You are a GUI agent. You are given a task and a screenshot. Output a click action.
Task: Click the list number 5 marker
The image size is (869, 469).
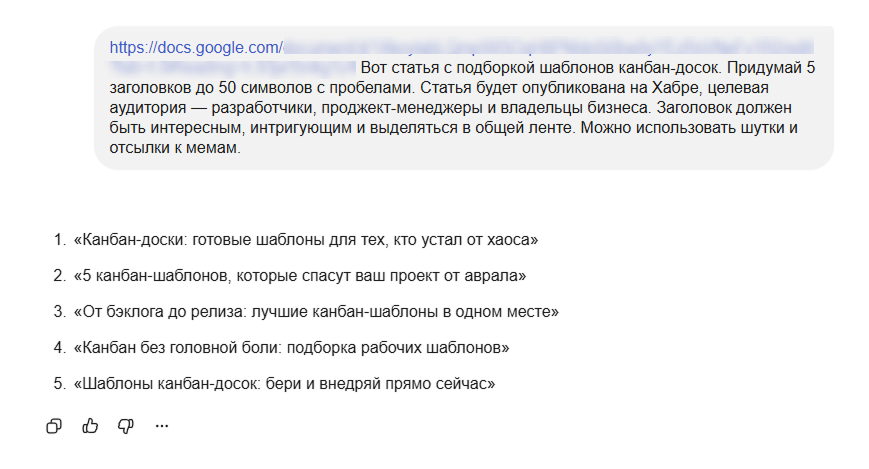[58, 384]
